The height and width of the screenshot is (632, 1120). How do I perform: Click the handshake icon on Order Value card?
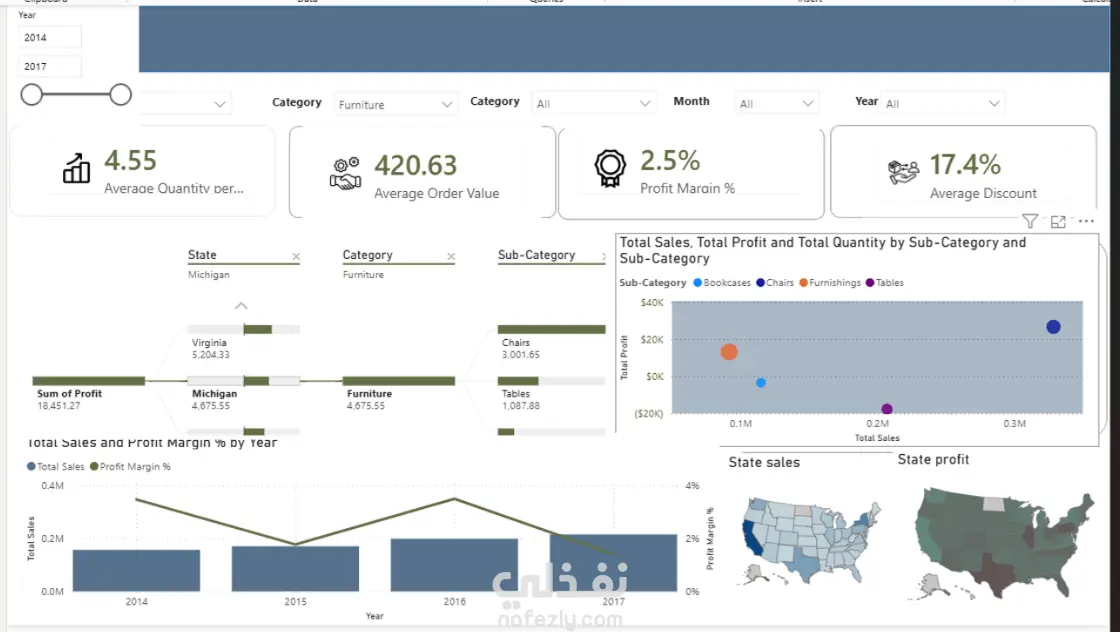pyautogui.click(x=346, y=174)
